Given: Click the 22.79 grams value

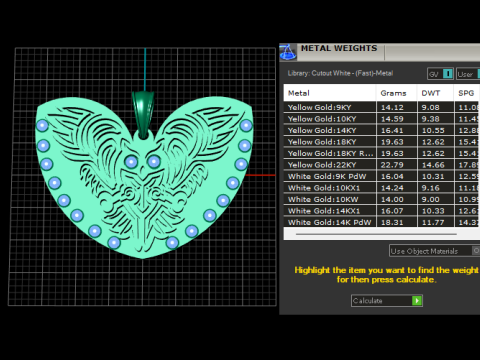Looking at the screenshot, I should coord(392,165).
